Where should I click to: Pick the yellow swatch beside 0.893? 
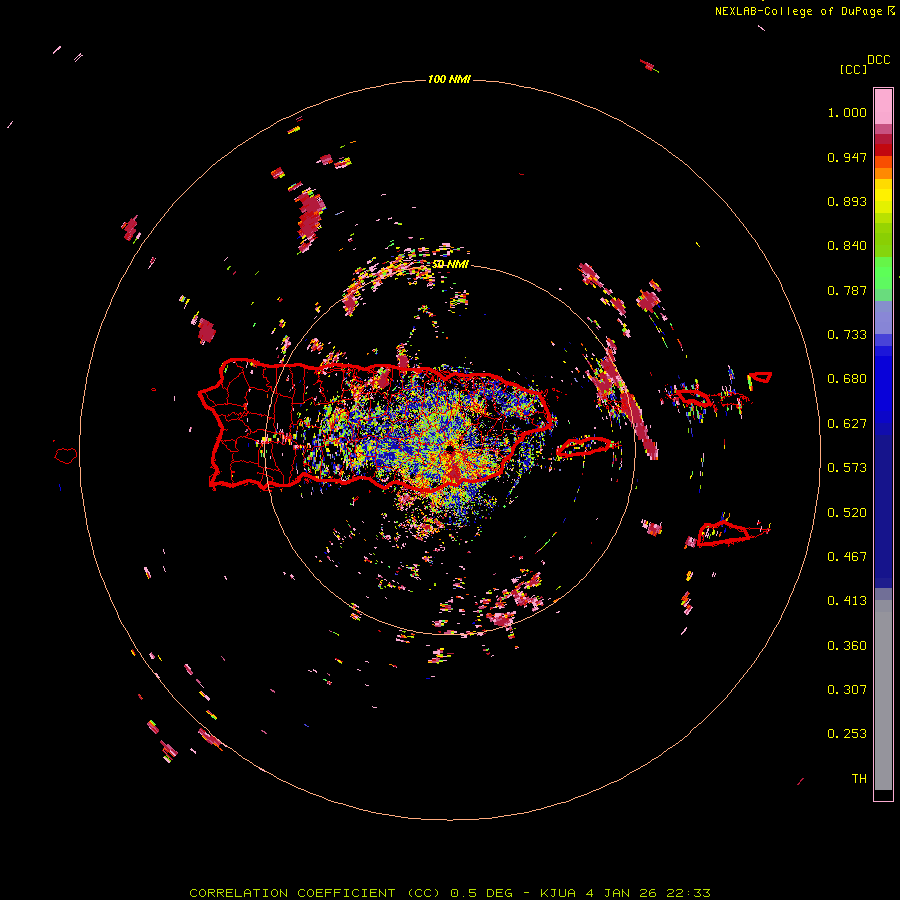[x=883, y=201]
